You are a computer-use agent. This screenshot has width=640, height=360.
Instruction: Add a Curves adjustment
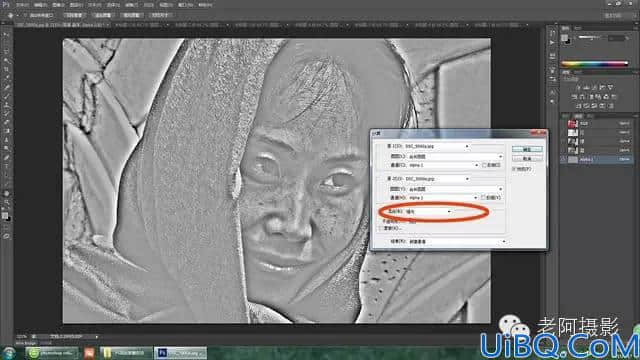[x=594, y=87]
